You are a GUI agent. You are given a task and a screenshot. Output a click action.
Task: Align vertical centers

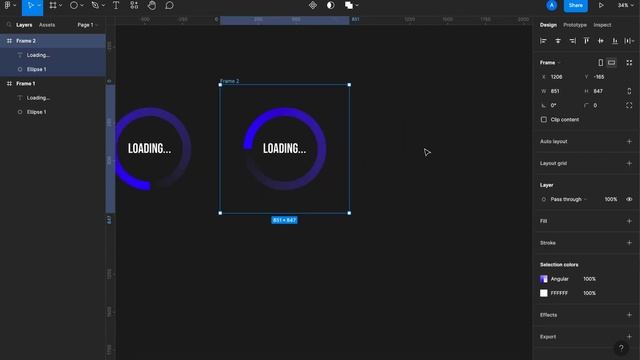point(600,41)
